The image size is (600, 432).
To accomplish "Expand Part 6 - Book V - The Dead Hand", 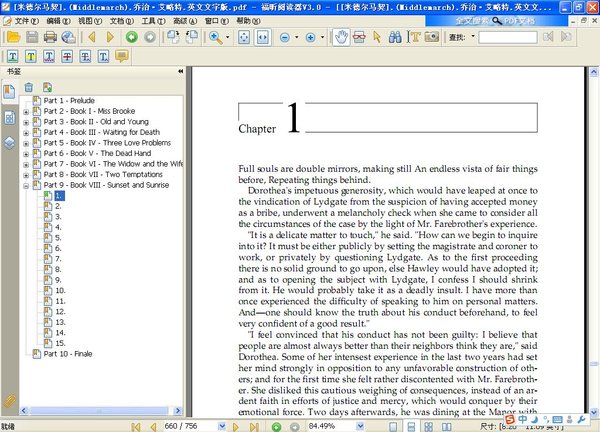I will 26,154.
